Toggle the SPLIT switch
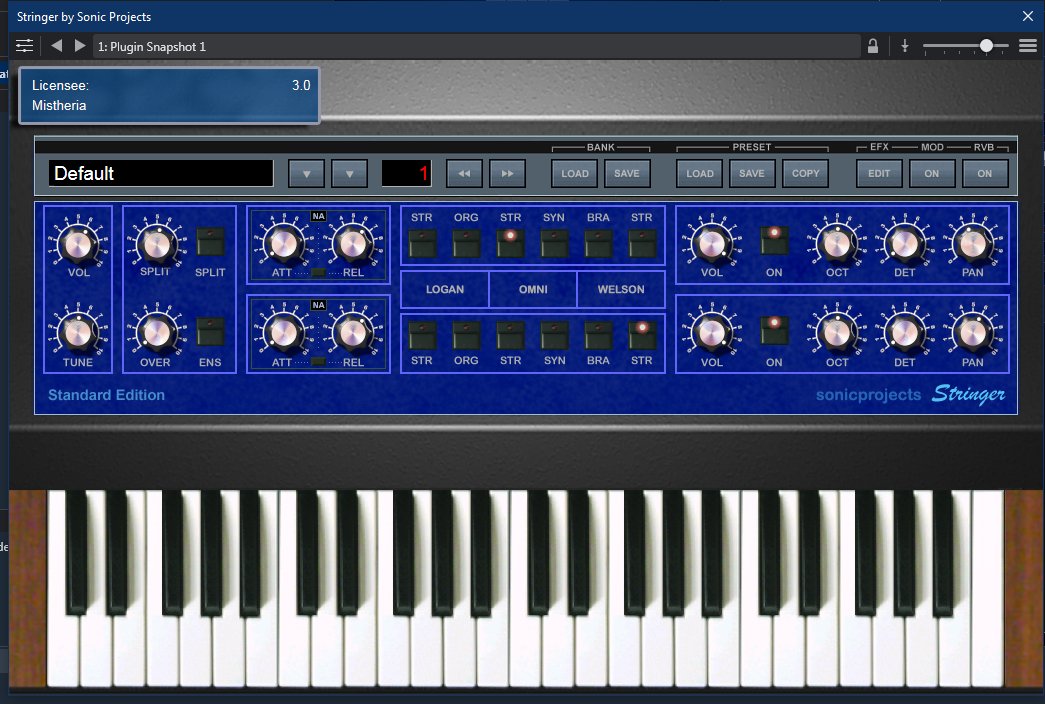Viewport: 1045px width, 704px height. pyautogui.click(x=211, y=242)
